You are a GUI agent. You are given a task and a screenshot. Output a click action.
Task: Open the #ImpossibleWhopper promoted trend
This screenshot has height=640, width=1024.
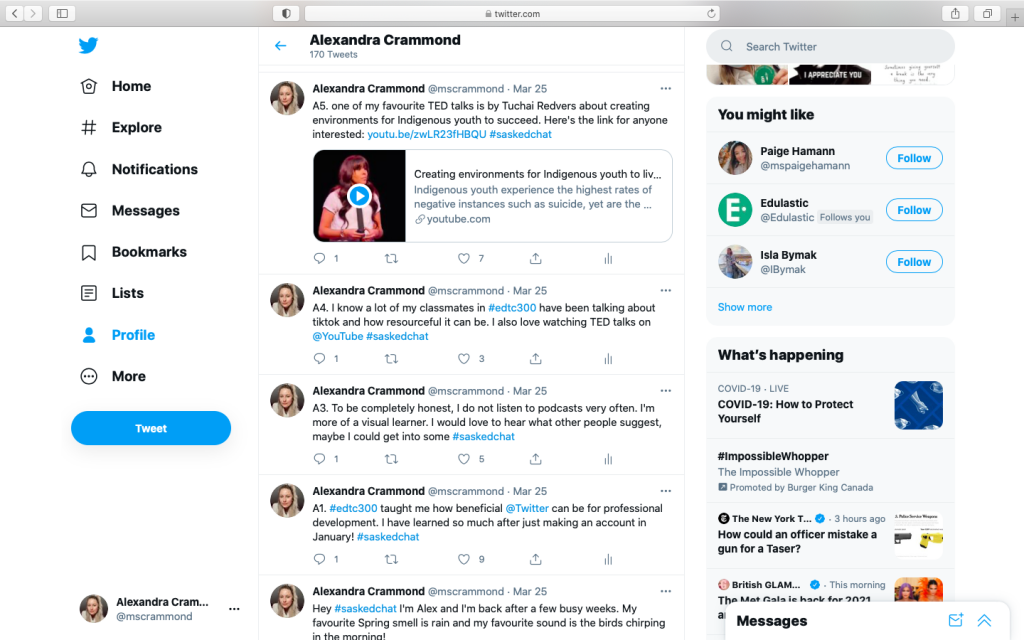pyautogui.click(x=830, y=471)
